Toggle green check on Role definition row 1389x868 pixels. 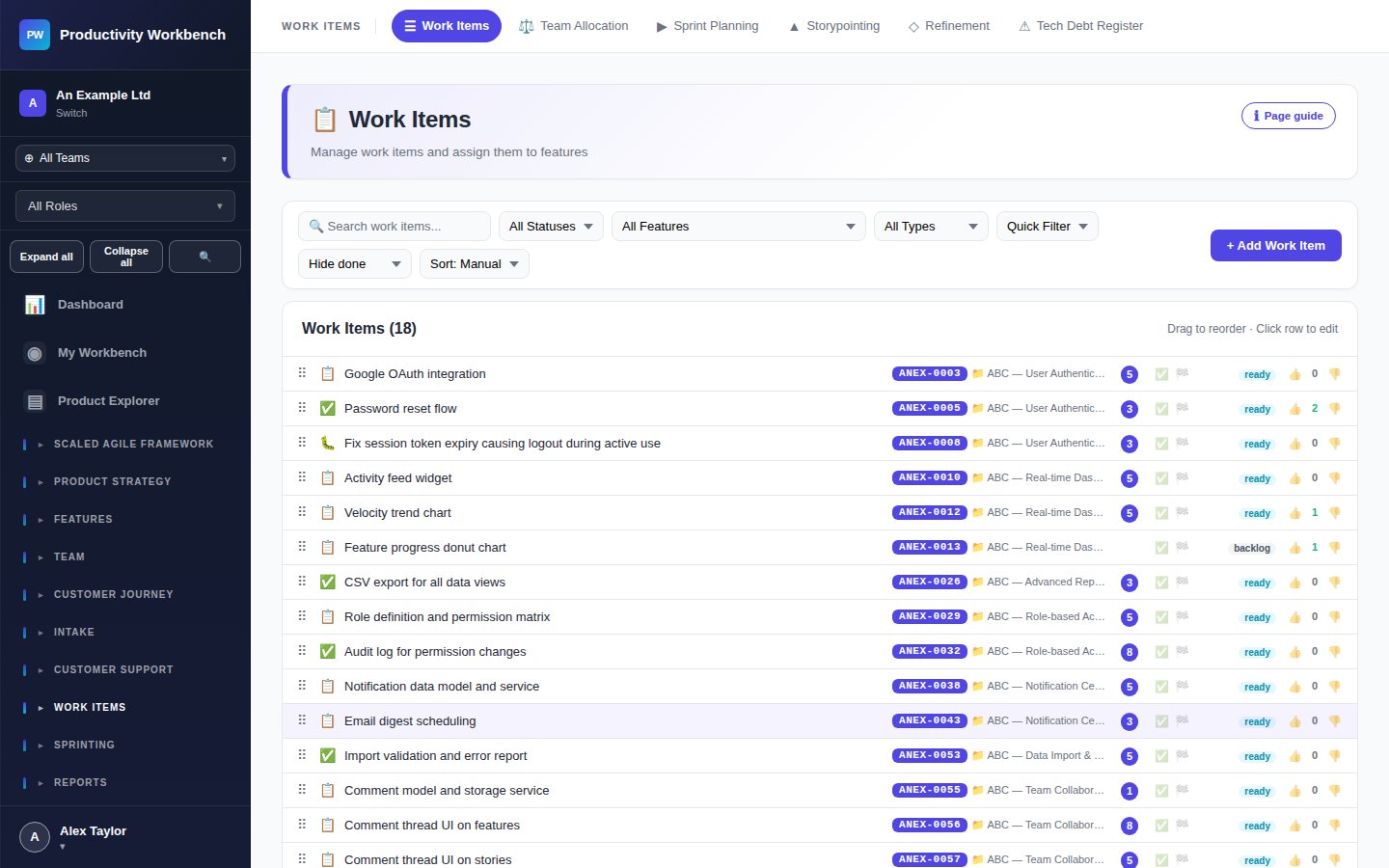click(1162, 617)
